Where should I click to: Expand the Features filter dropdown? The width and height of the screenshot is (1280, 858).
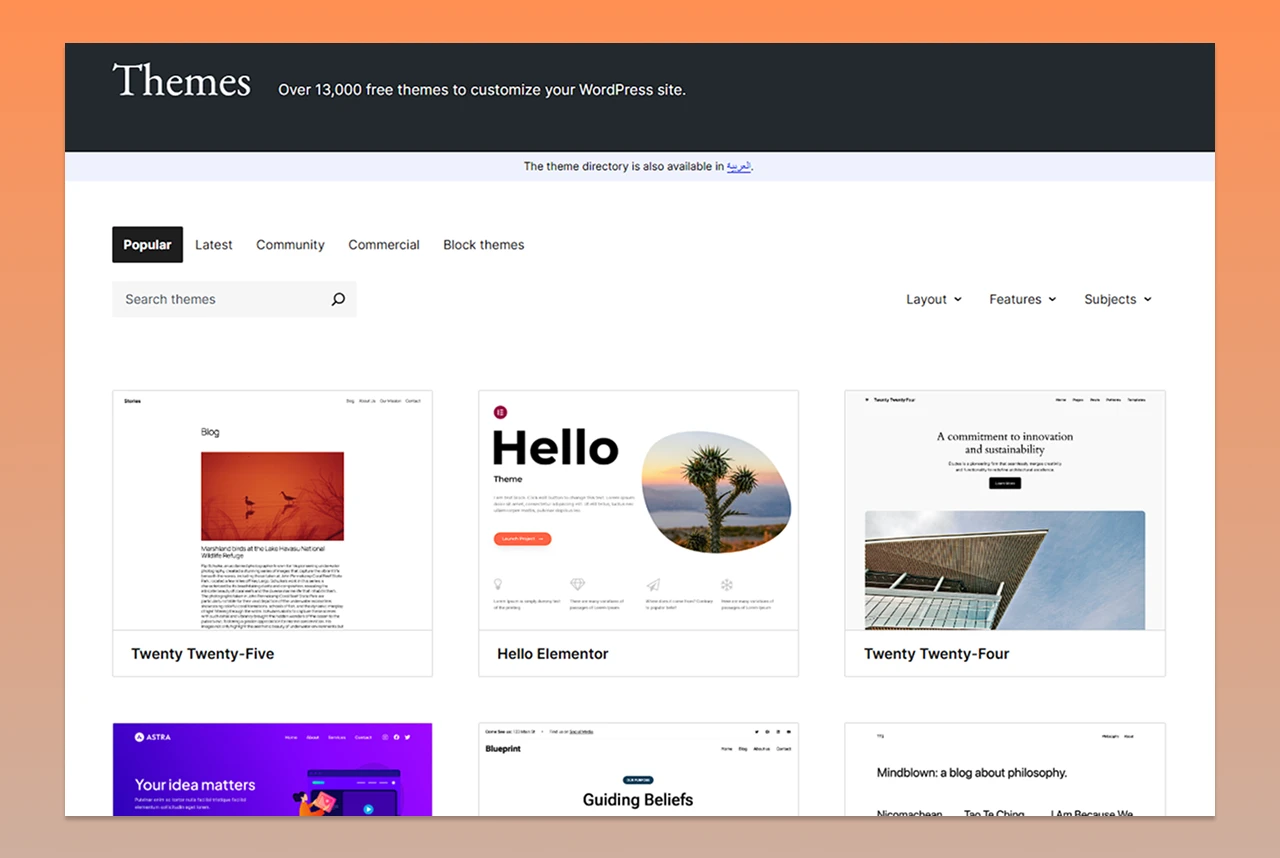pos(1023,299)
